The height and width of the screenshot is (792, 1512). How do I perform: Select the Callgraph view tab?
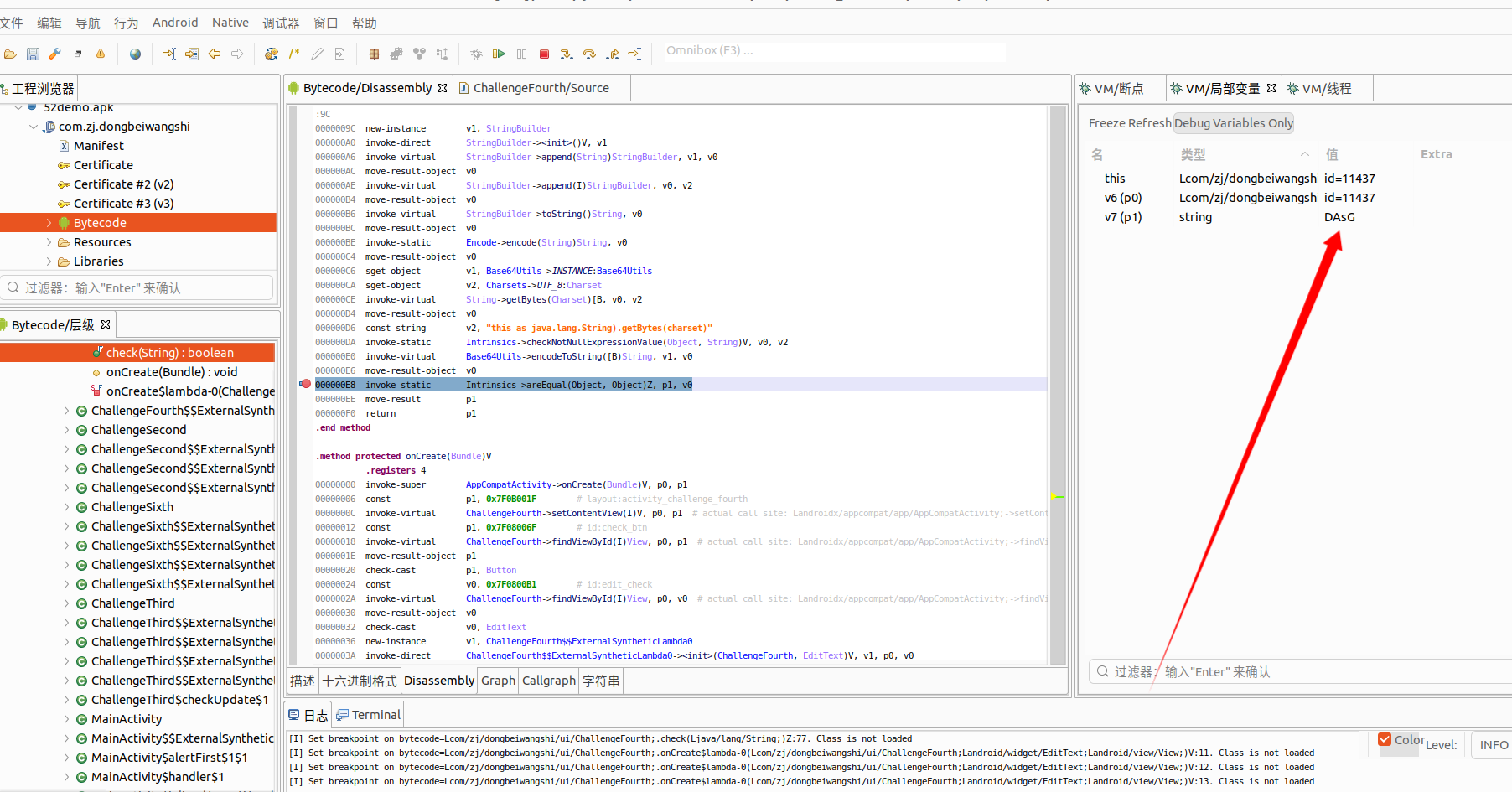point(549,681)
